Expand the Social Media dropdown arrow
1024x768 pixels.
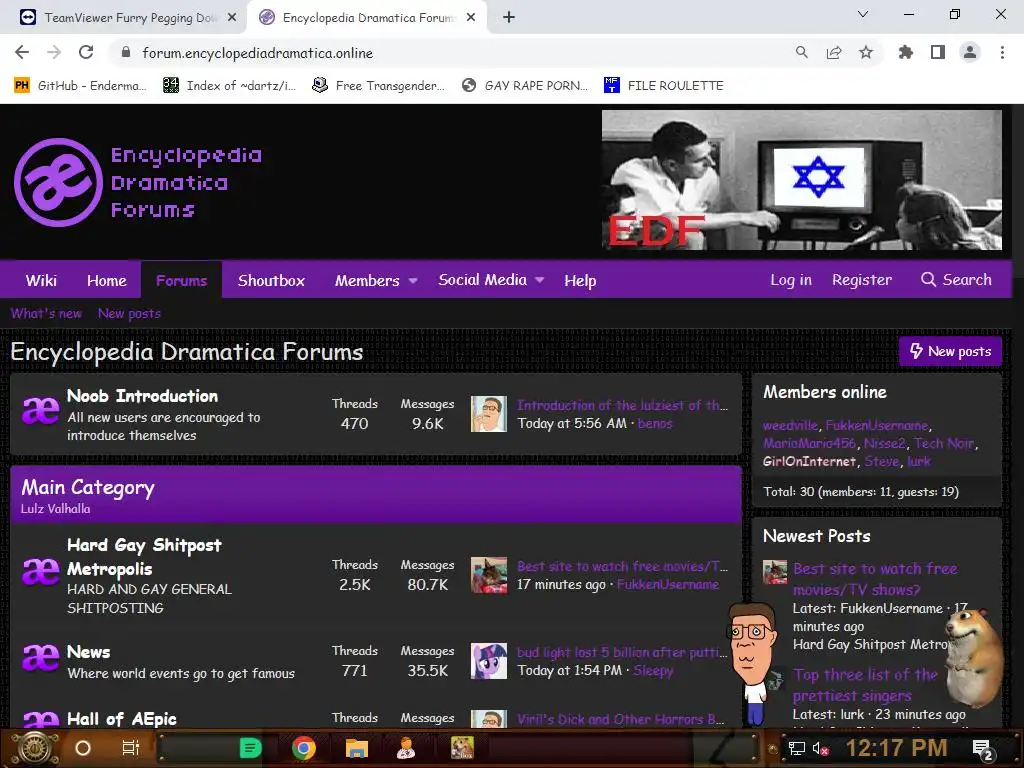click(x=539, y=280)
